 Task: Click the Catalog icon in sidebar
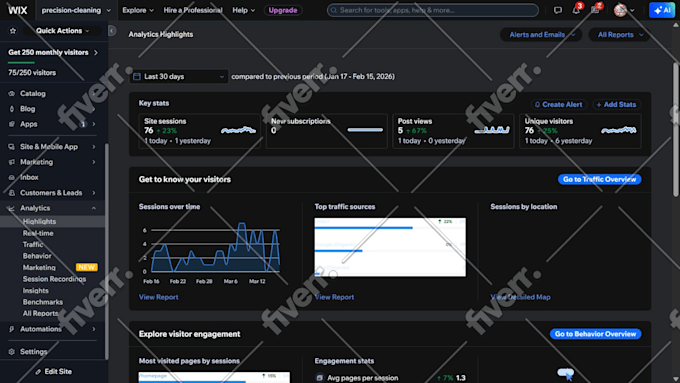click(x=11, y=93)
